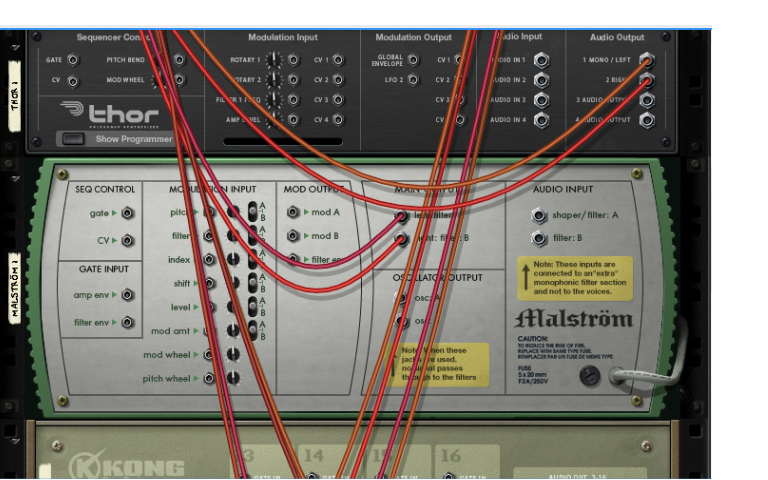This screenshot has height=480, width=768.
Task: Click Malström osc A oscillator output jack
Action: click(x=401, y=298)
